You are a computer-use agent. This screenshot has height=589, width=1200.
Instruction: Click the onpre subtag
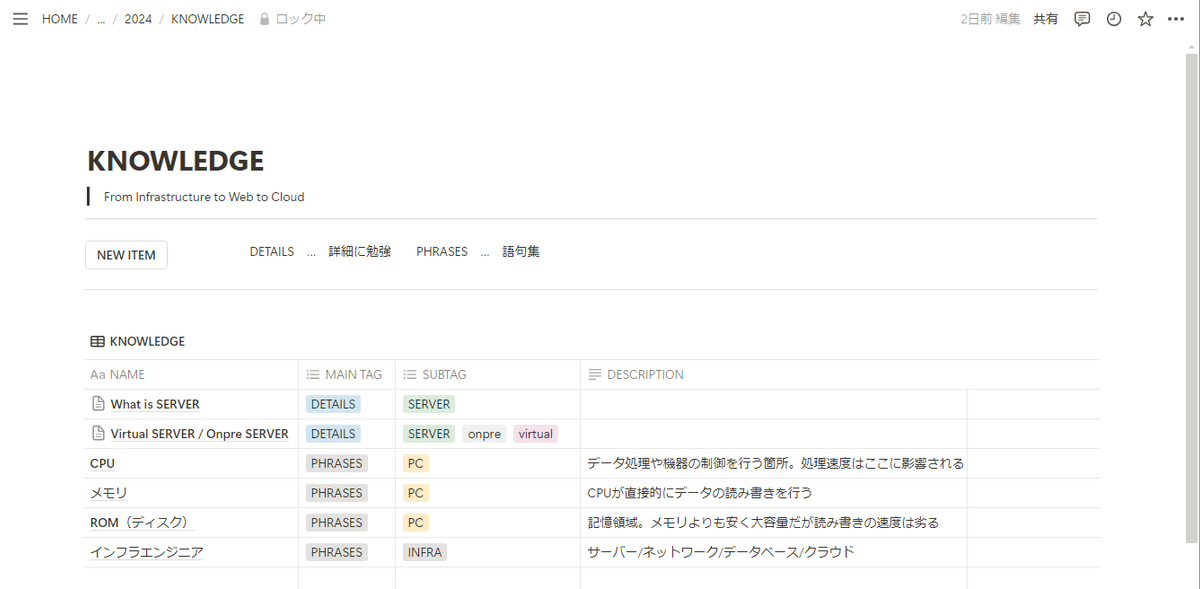click(x=485, y=434)
